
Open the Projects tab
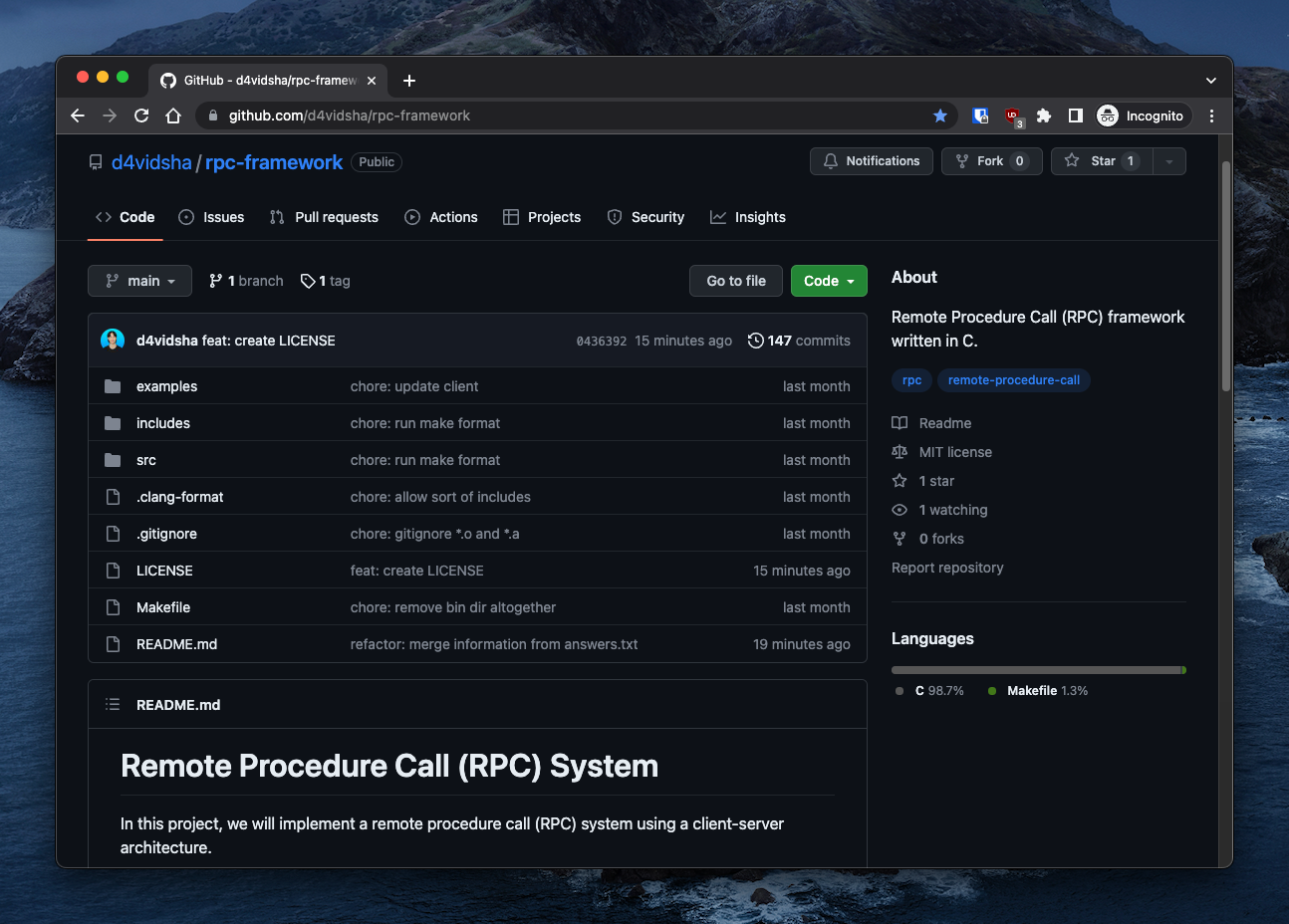click(542, 217)
